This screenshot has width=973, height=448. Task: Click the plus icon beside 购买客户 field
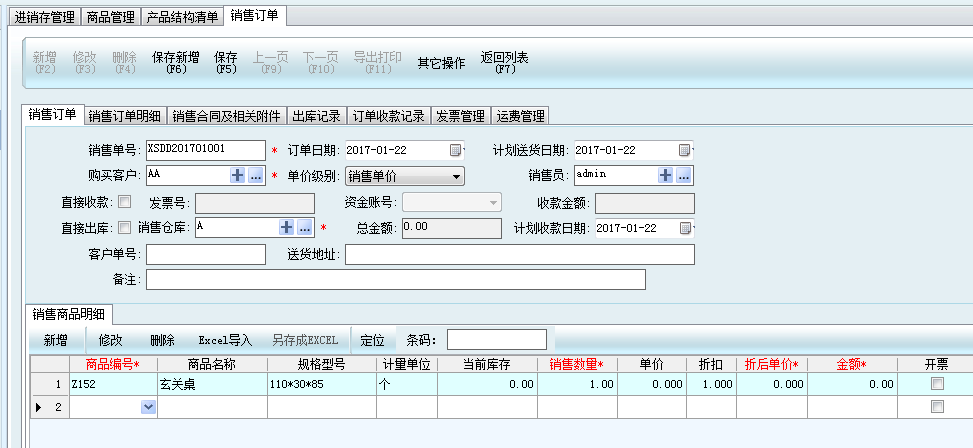[238, 175]
